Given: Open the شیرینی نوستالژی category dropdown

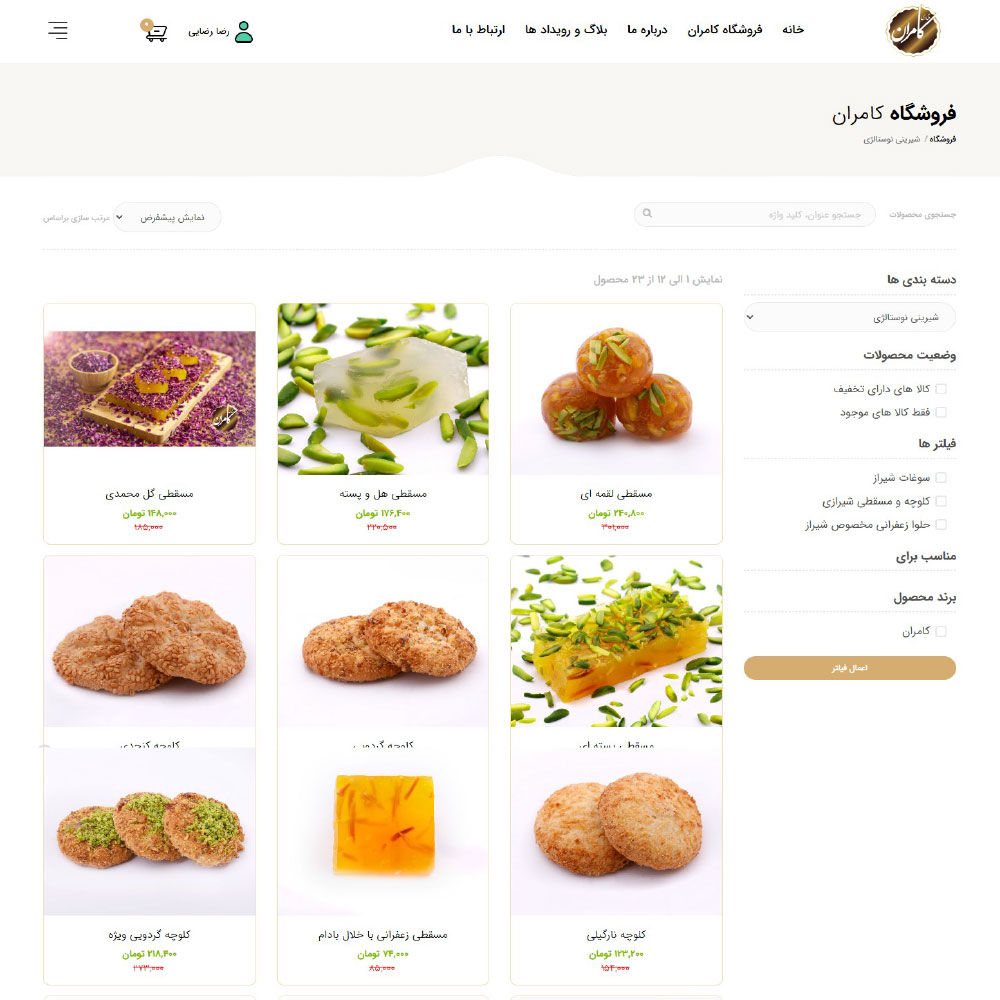Looking at the screenshot, I should 849,317.
